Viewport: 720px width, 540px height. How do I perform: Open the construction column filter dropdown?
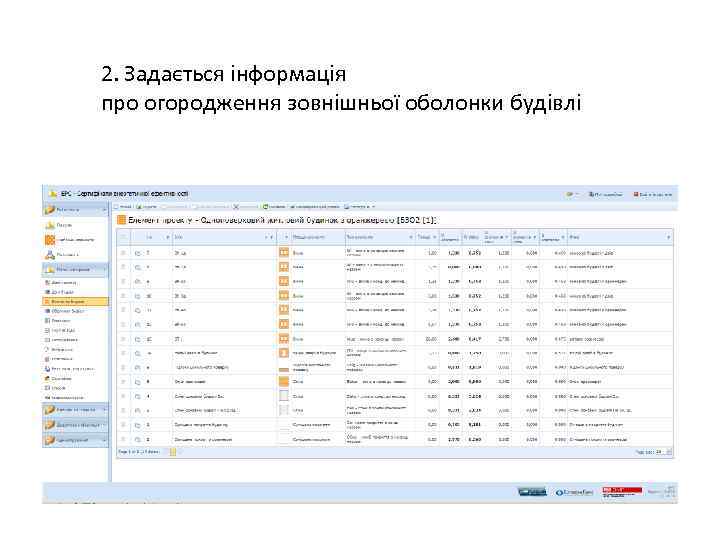click(411, 237)
